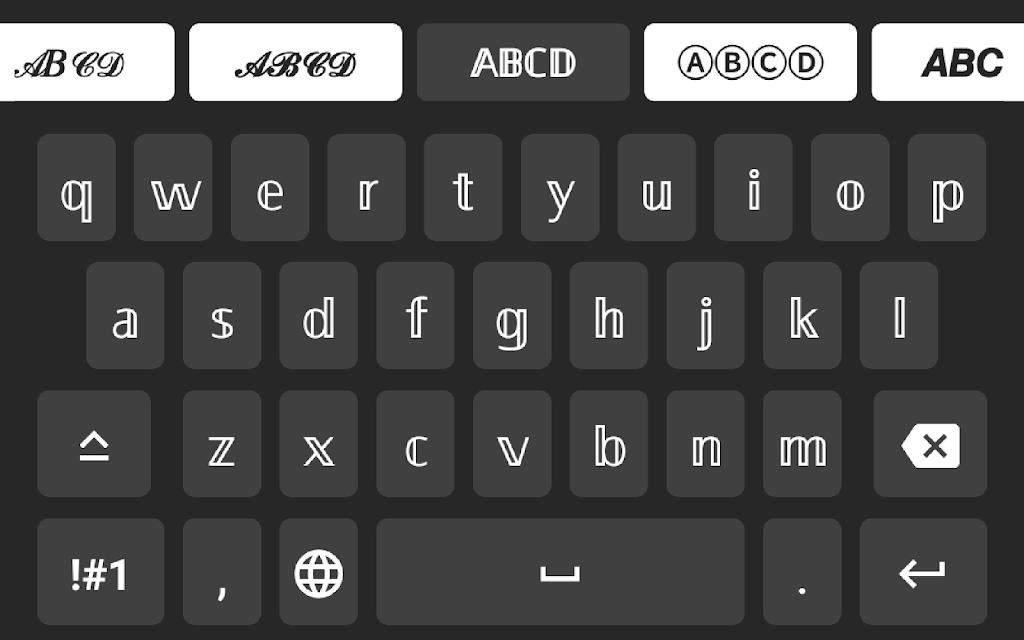Switch to the !#1 symbols keyboard

pyautogui.click(x=101, y=571)
